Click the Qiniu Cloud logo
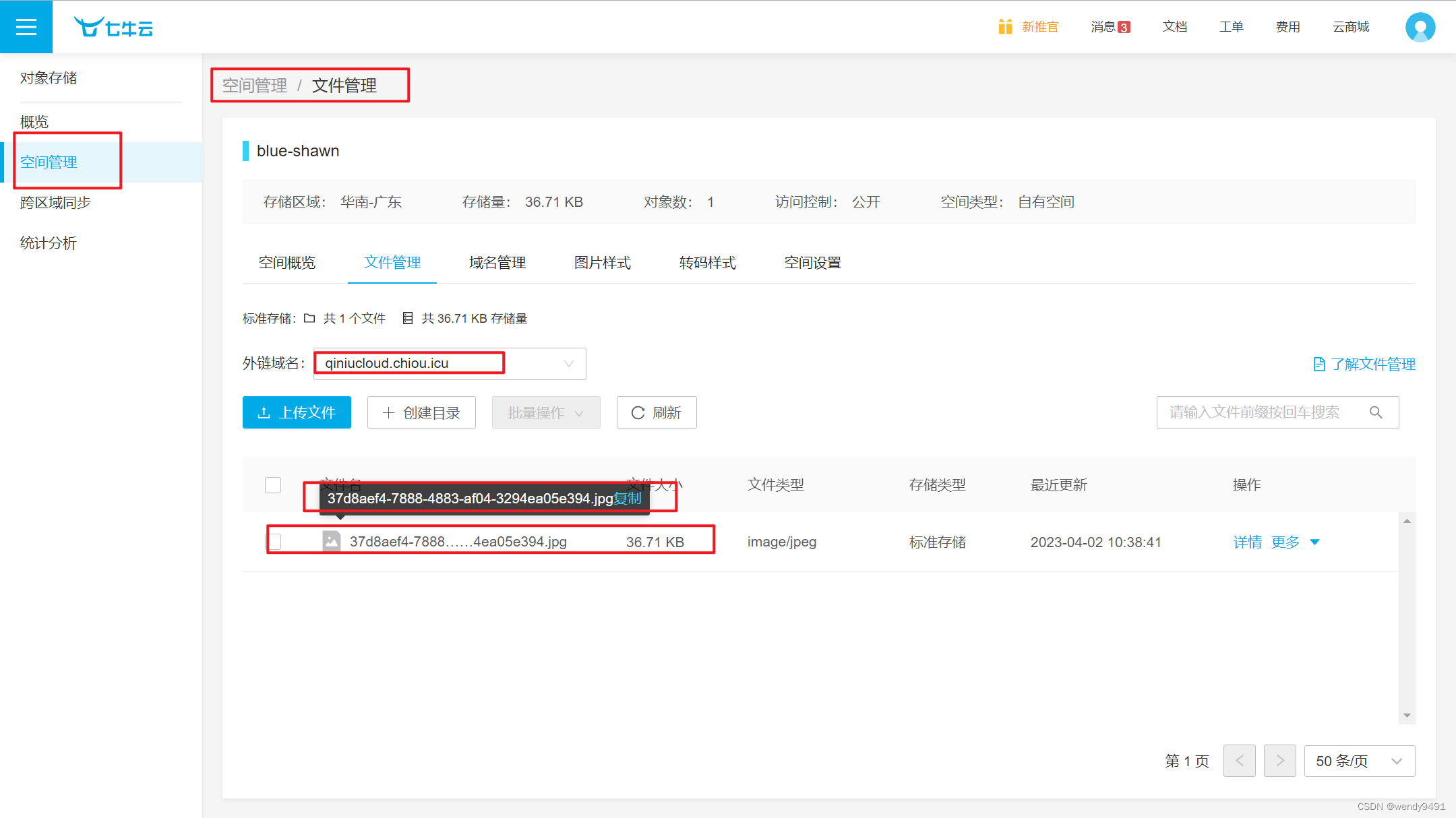Image resolution: width=1456 pixels, height=818 pixels. coord(113,28)
